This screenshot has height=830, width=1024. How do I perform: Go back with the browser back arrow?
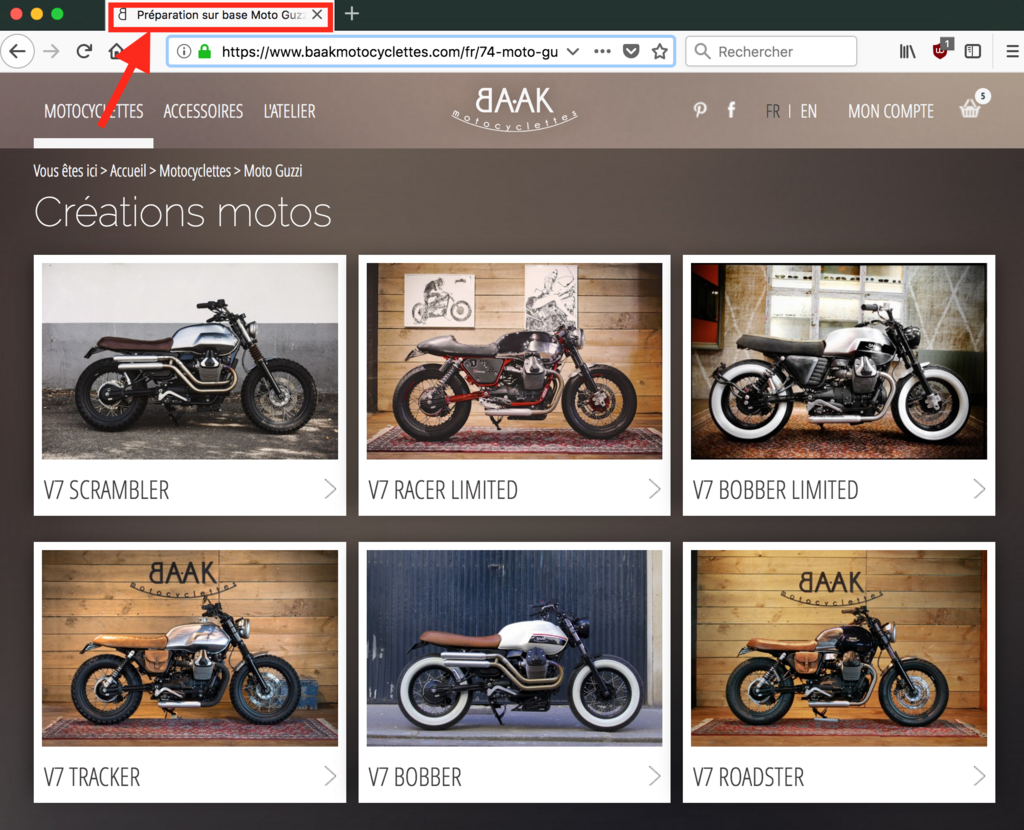(x=18, y=51)
